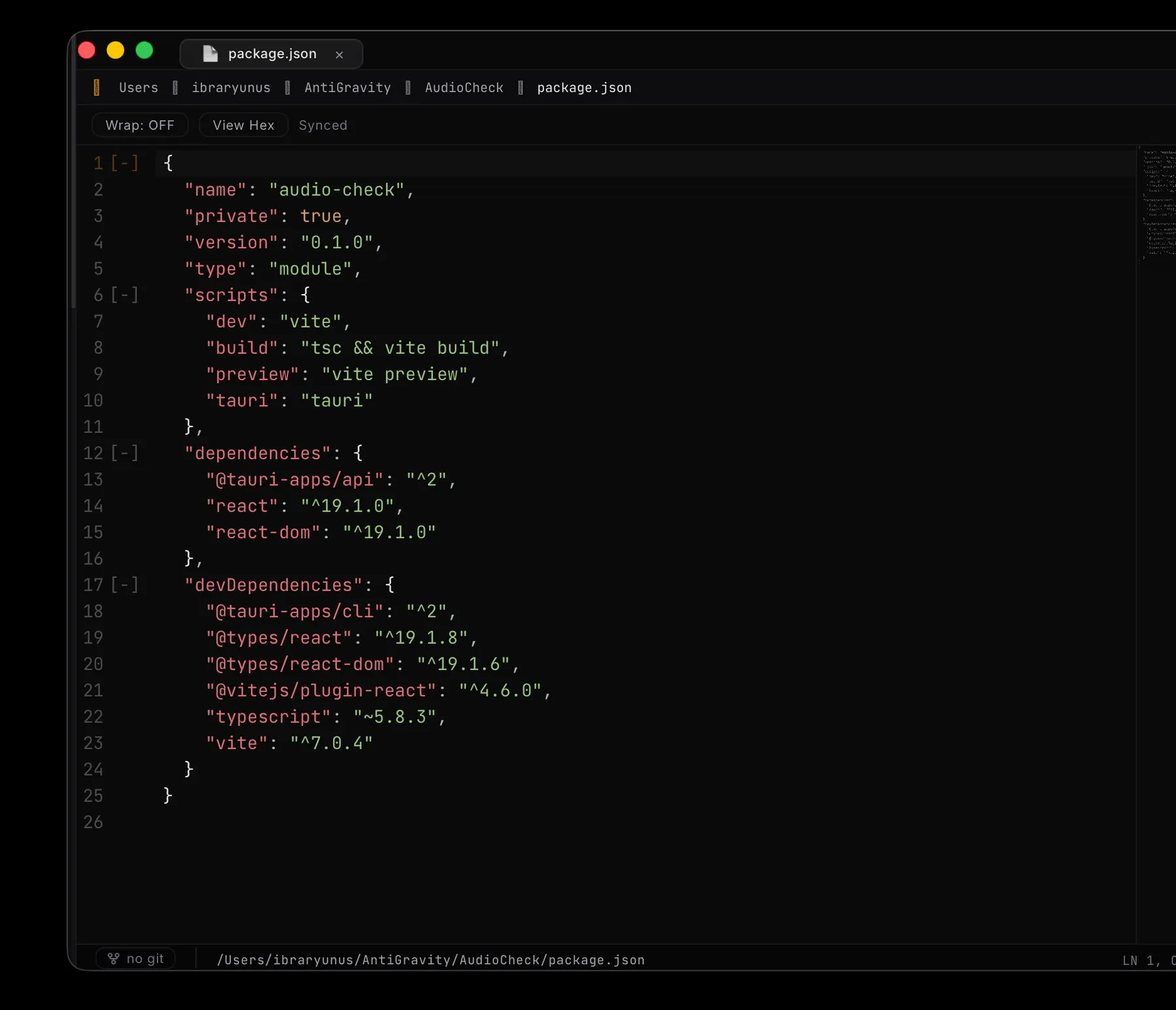This screenshot has height=1010, width=1176.
Task: Click the "0.1.0" version value
Action: tap(337, 242)
